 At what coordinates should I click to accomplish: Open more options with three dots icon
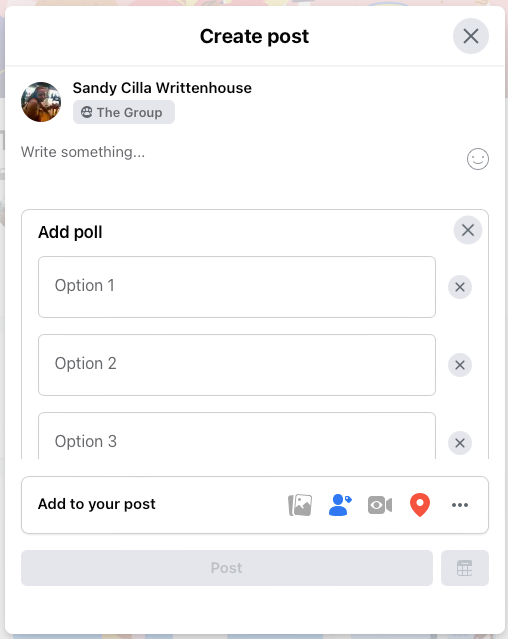(460, 505)
